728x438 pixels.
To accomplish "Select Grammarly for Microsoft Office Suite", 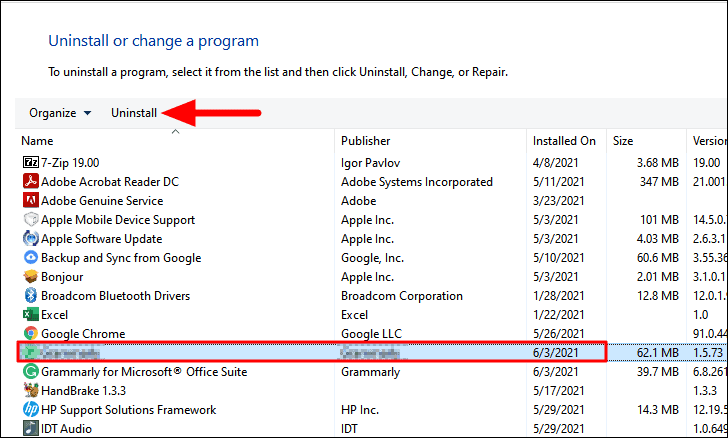I will tap(144, 372).
